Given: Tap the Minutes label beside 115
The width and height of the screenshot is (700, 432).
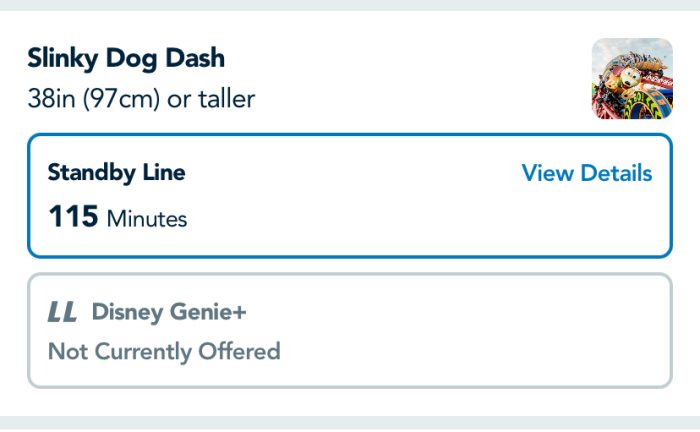Looking at the screenshot, I should pos(147,218).
